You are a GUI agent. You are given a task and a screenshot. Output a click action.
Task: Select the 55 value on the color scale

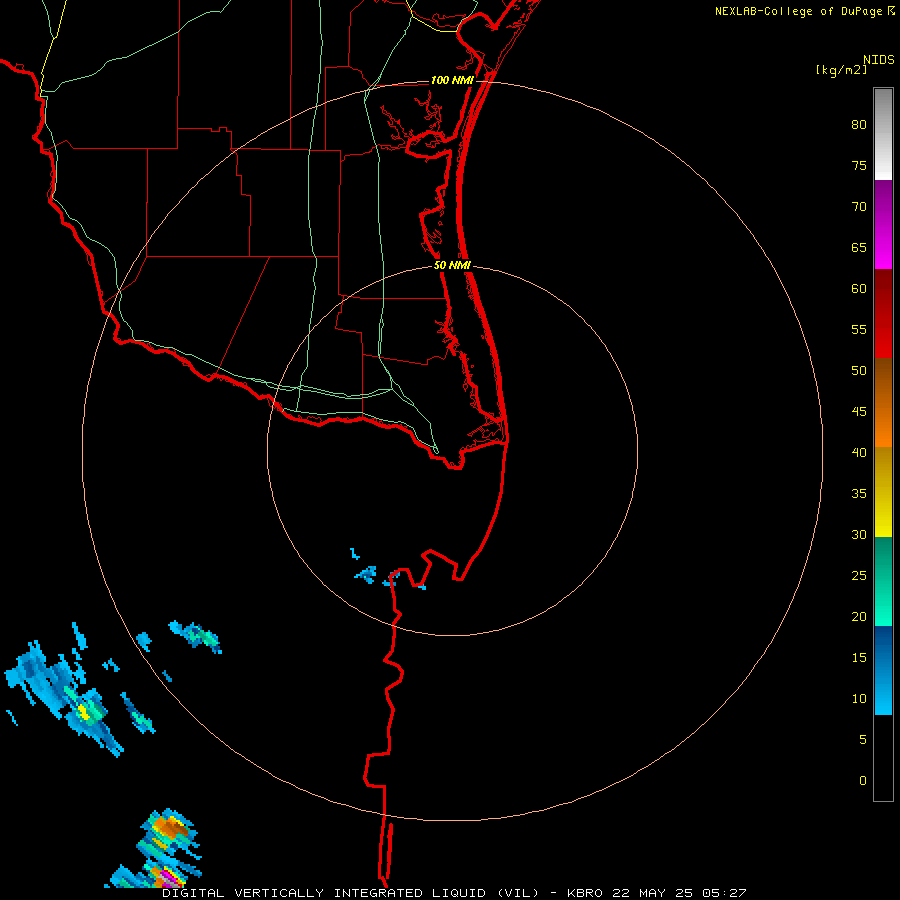(x=859, y=329)
